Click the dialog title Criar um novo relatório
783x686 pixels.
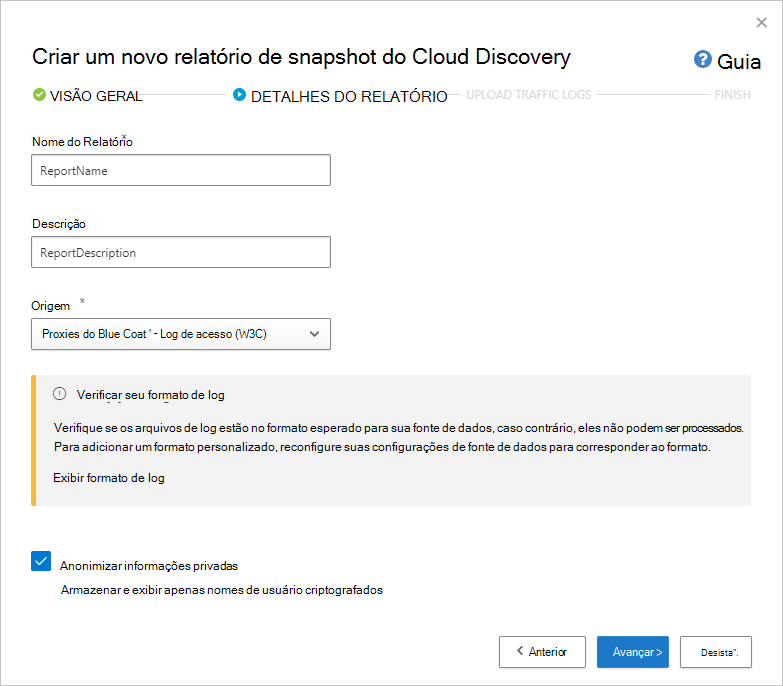[301, 57]
